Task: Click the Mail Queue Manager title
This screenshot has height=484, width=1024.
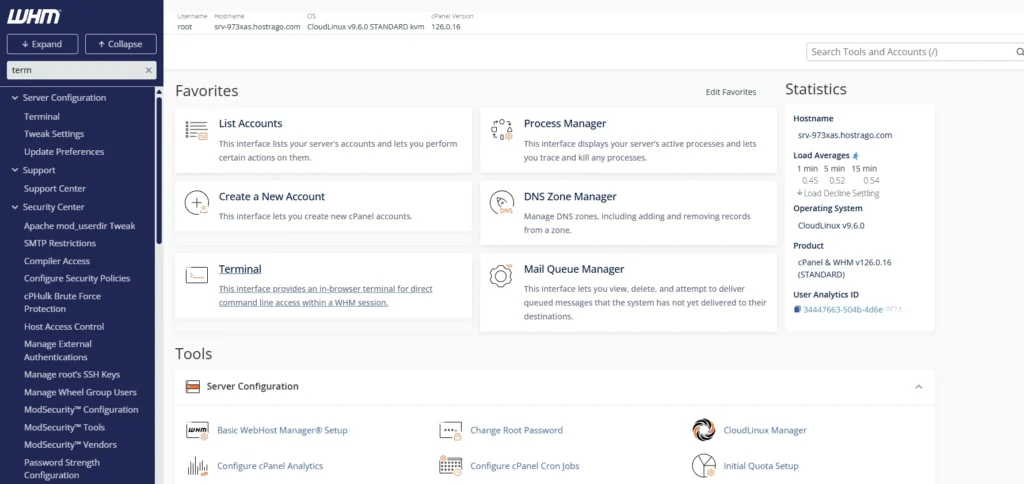Action: 574,269
